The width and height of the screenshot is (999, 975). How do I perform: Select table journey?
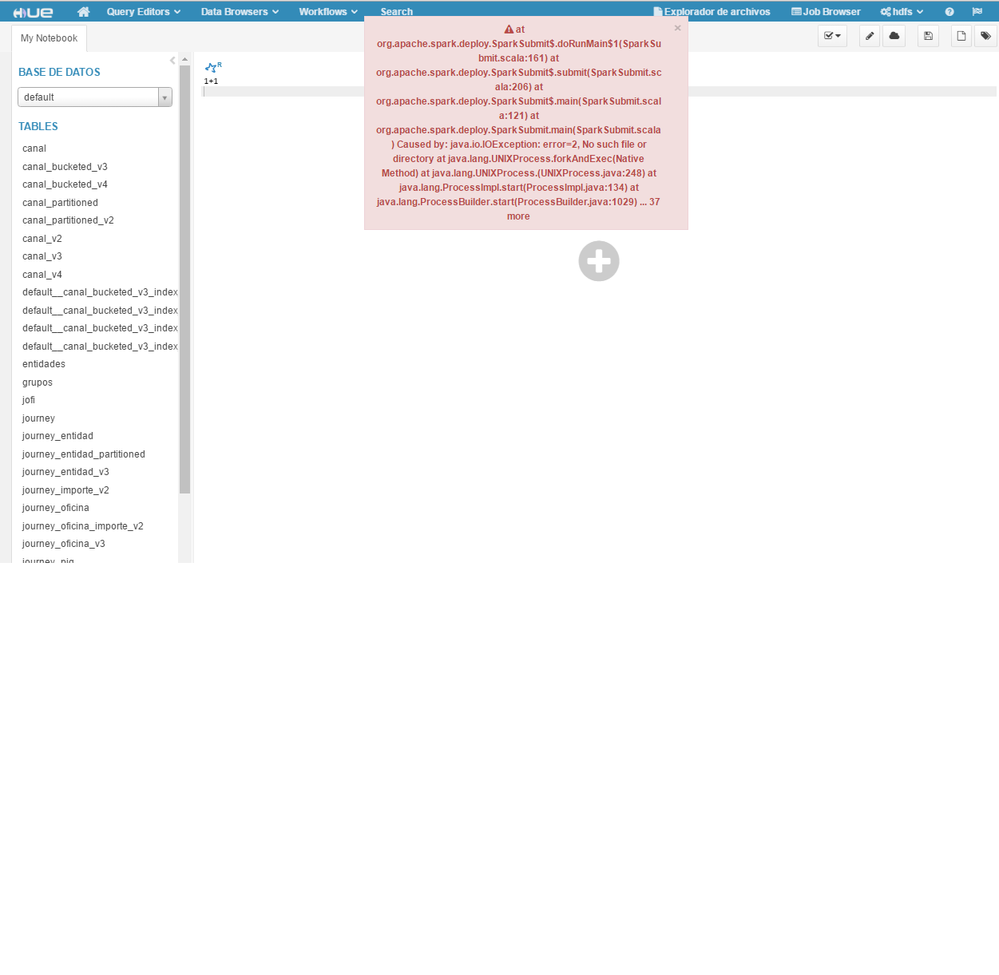click(x=39, y=418)
